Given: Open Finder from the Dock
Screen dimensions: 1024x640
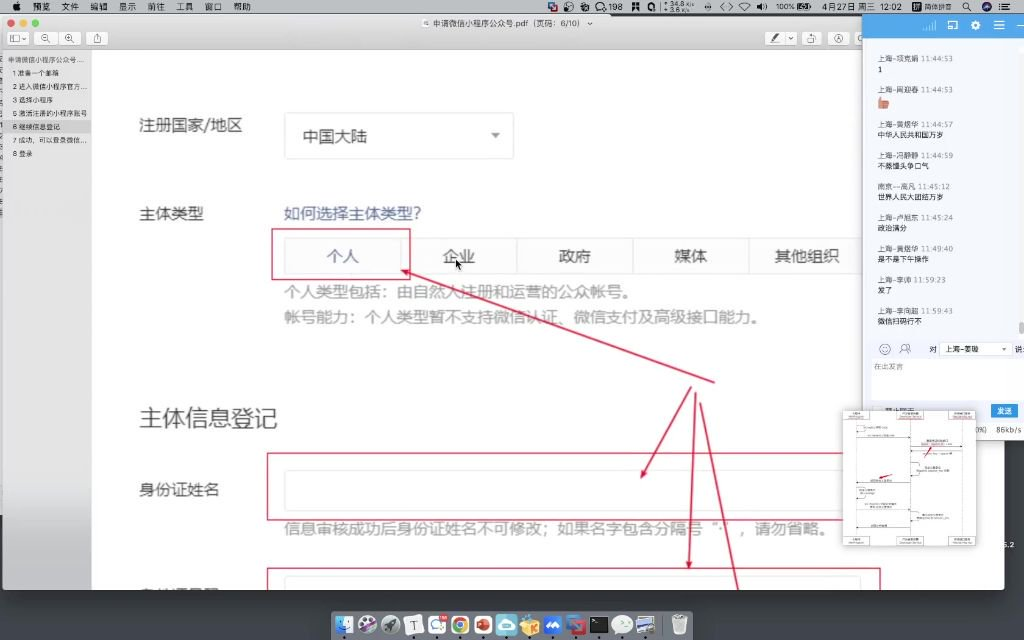Looking at the screenshot, I should tap(344, 625).
